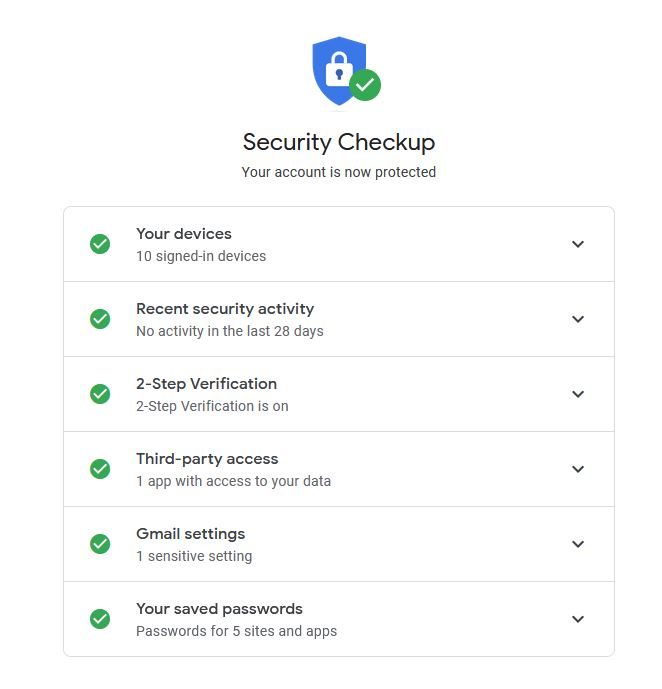Image resolution: width=662 pixels, height=689 pixels.
Task: Open the Your devices section title
Action: (184, 234)
